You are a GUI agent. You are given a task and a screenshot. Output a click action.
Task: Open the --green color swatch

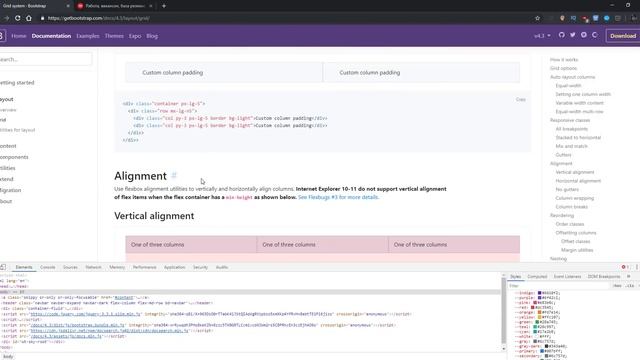[538, 322]
